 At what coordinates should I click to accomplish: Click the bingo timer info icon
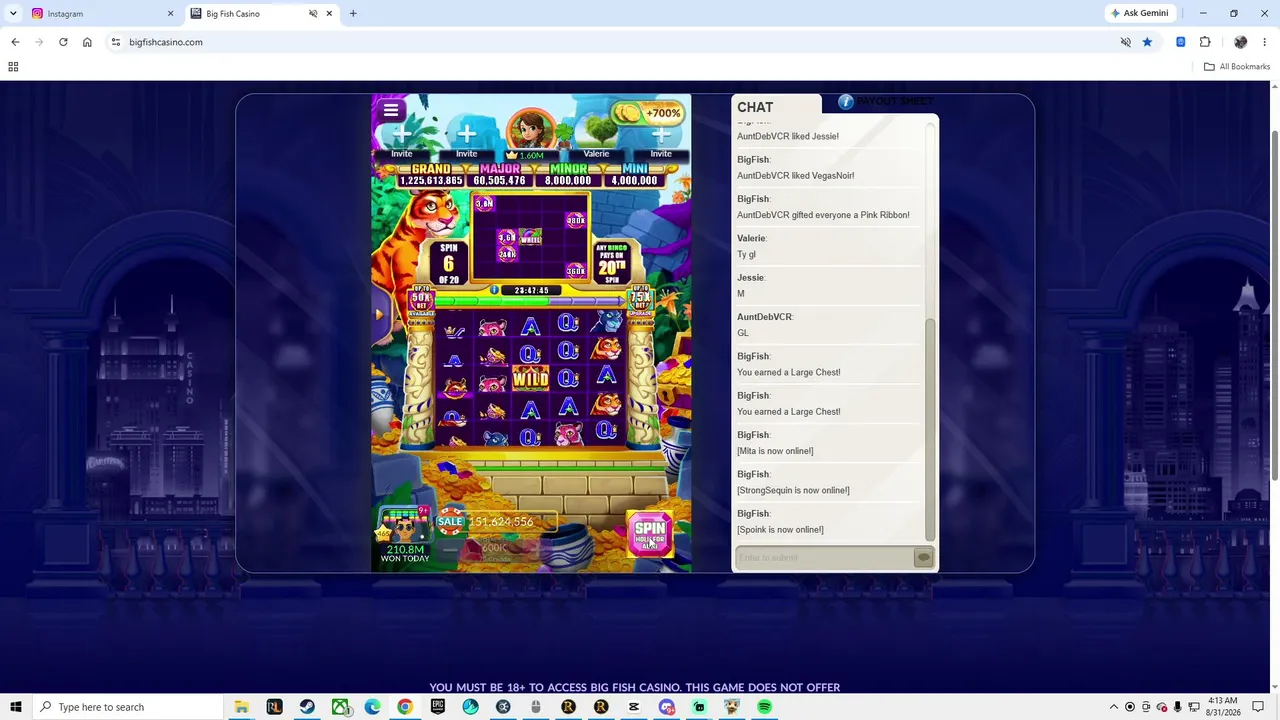pyautogui.click(x=494, y=290)
